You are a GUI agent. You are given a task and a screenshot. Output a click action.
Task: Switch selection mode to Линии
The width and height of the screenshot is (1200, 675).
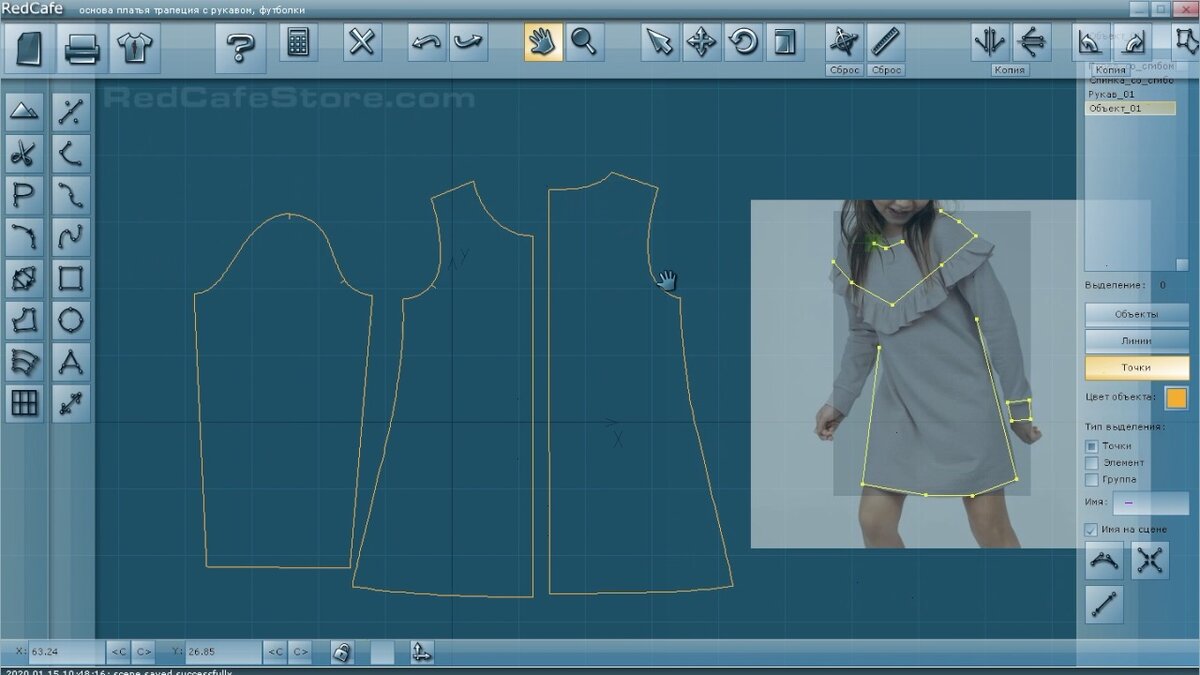click(1137, 341)
